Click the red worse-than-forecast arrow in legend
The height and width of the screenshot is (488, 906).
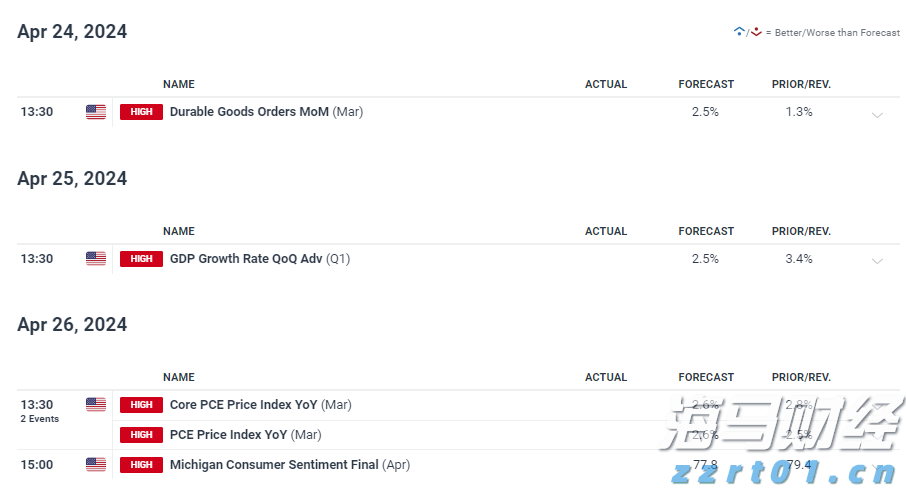[x=757, y=32]
